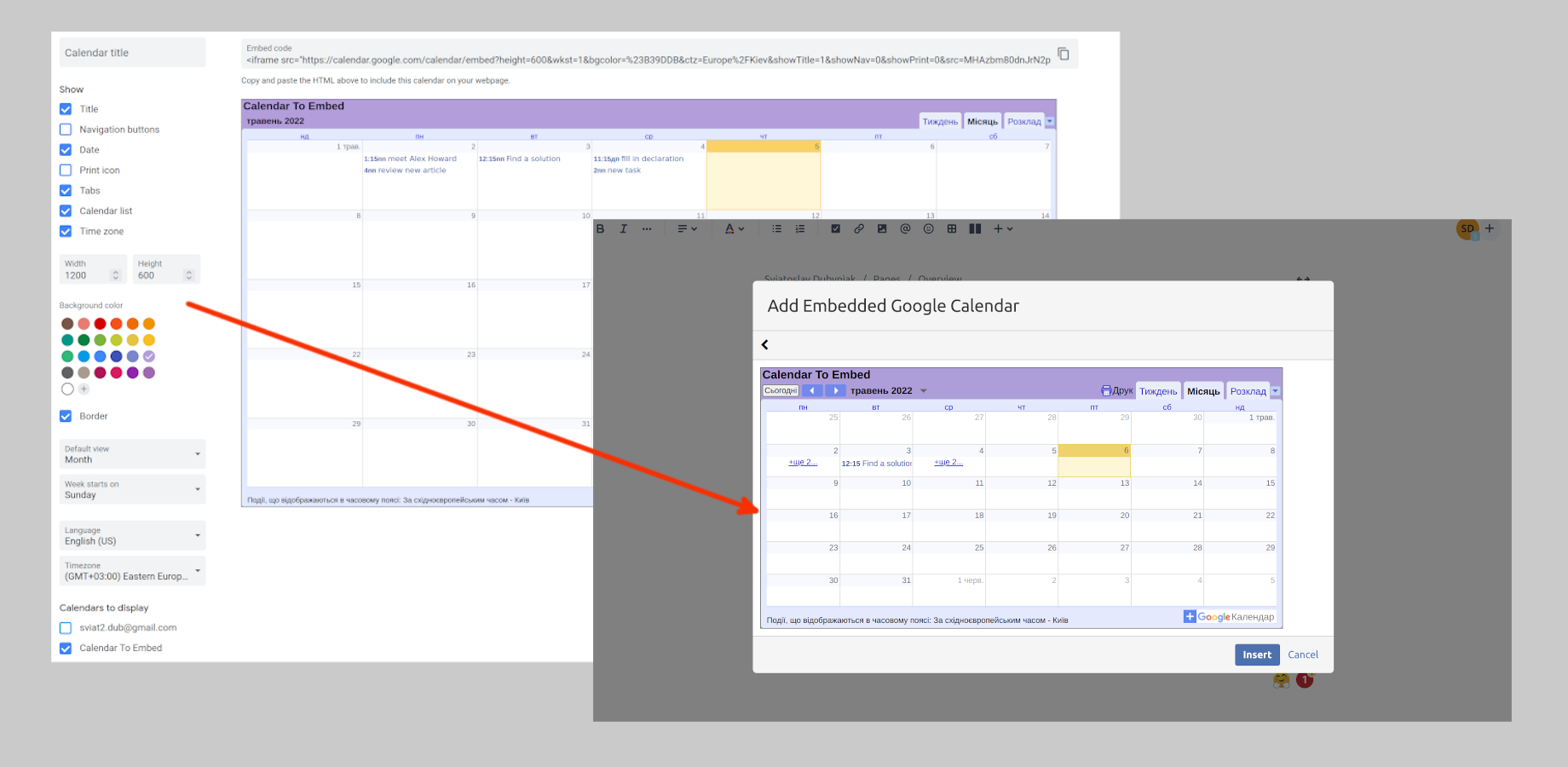Screen dimensions: 1568x767
Task: Select Розклад tab in the background preview calendar
Action: point(1024,122)
